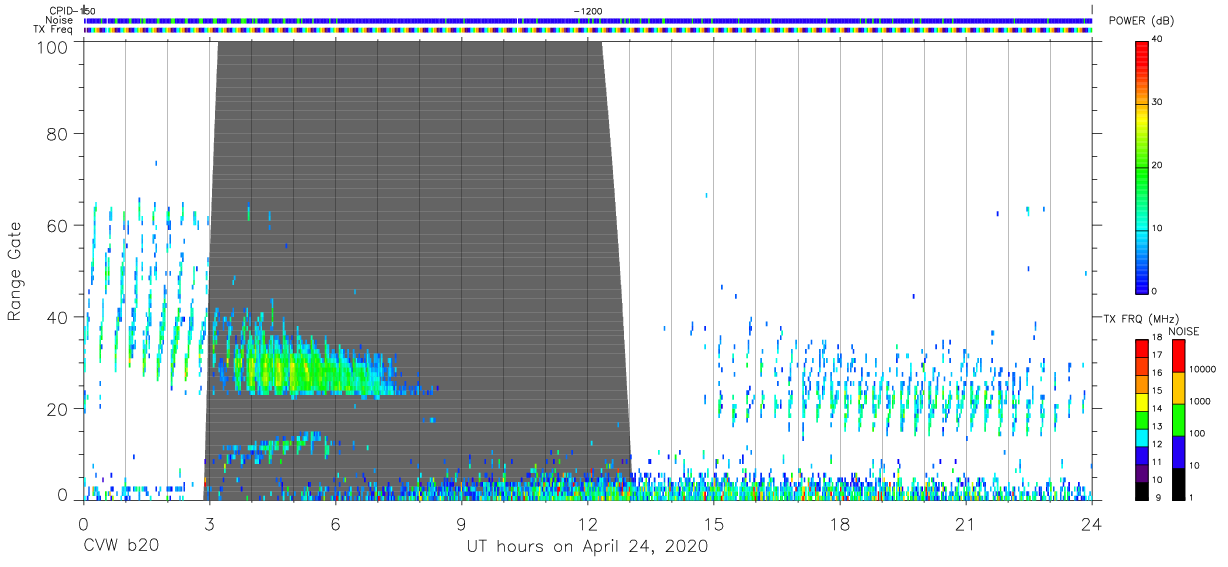Pick the cyan segment of TX FRQ legend
The height and width of the screenshot is (567, 1228).
(x=1141, y=437)
